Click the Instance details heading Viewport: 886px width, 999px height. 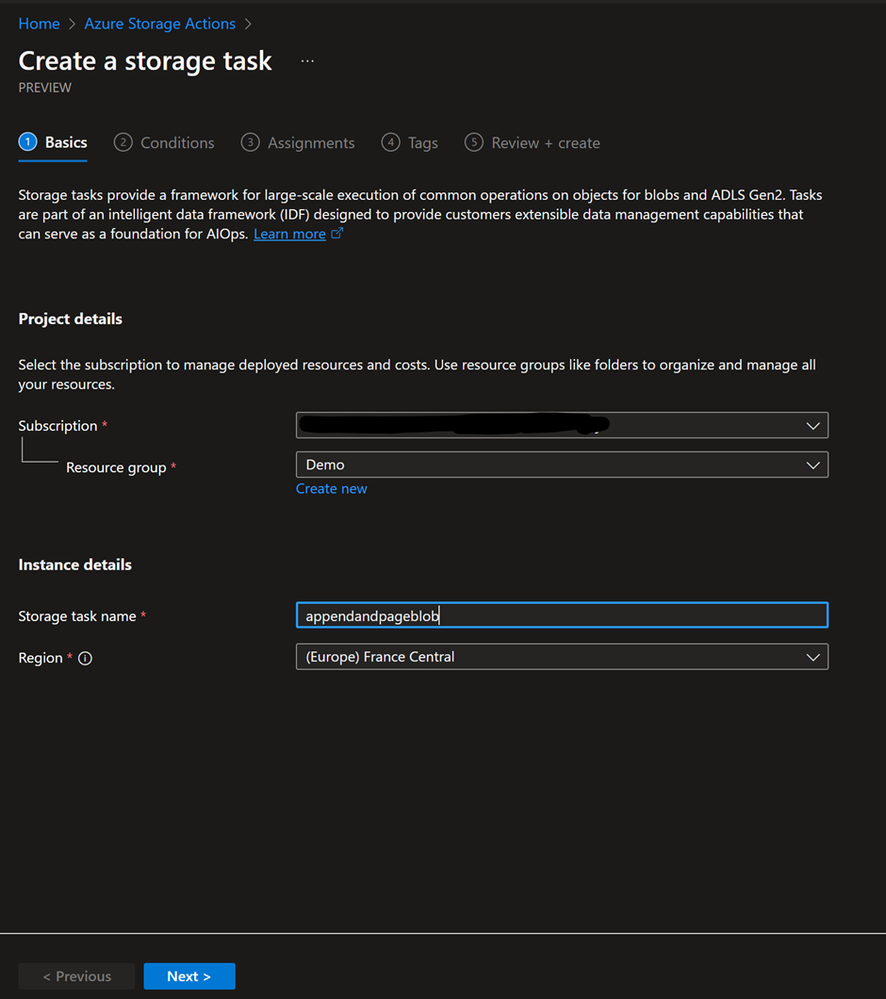point(75,564)
